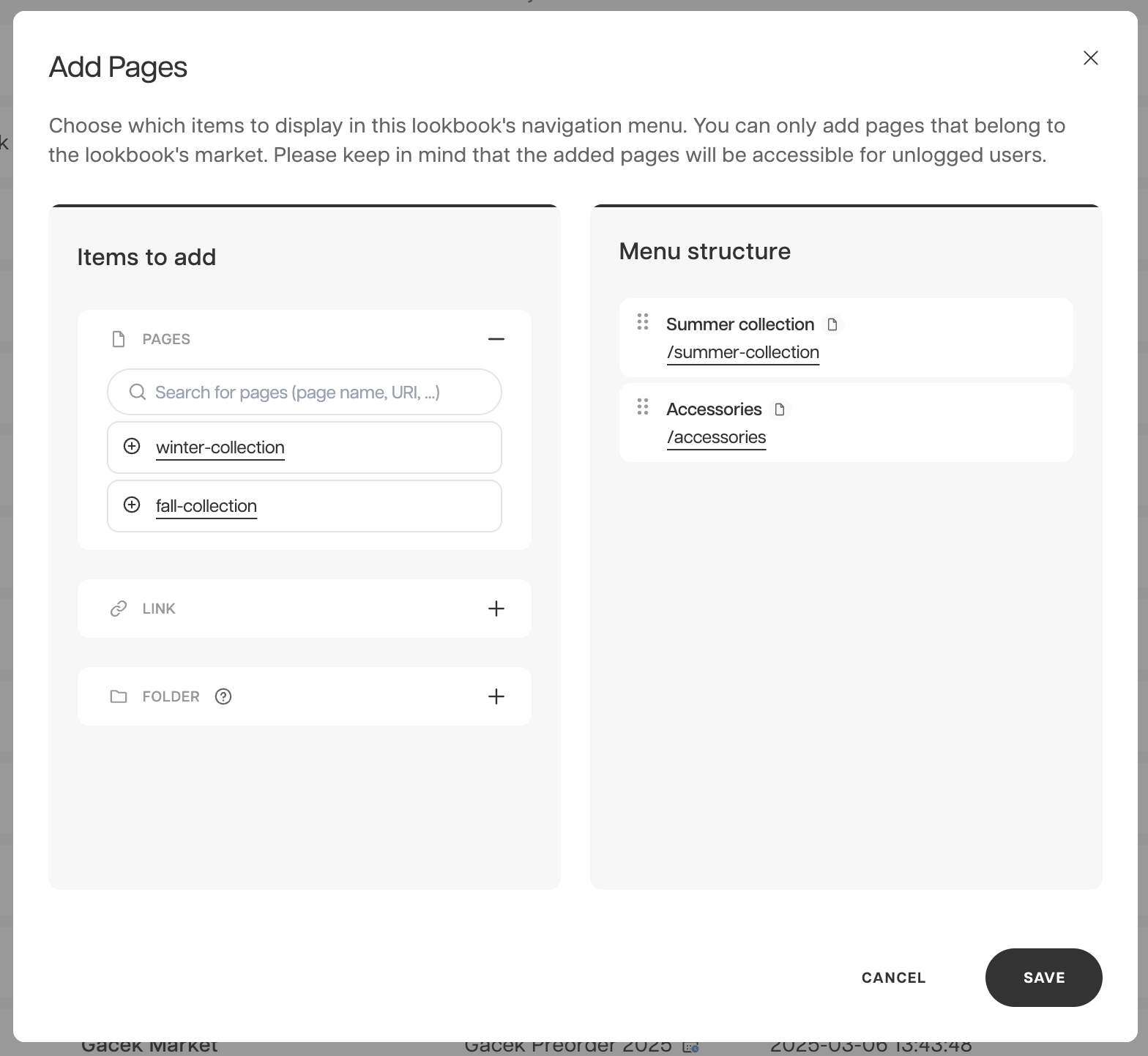This screenshot has height=1056, width=1148.
Task: Open the fall-collection page link
Action: tap(206, 506)
